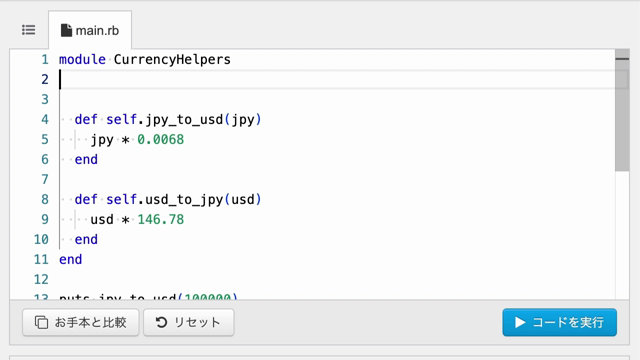Click the 146.78 number on line 9
The width and height of the screenshot is (640, 360).
160,220
